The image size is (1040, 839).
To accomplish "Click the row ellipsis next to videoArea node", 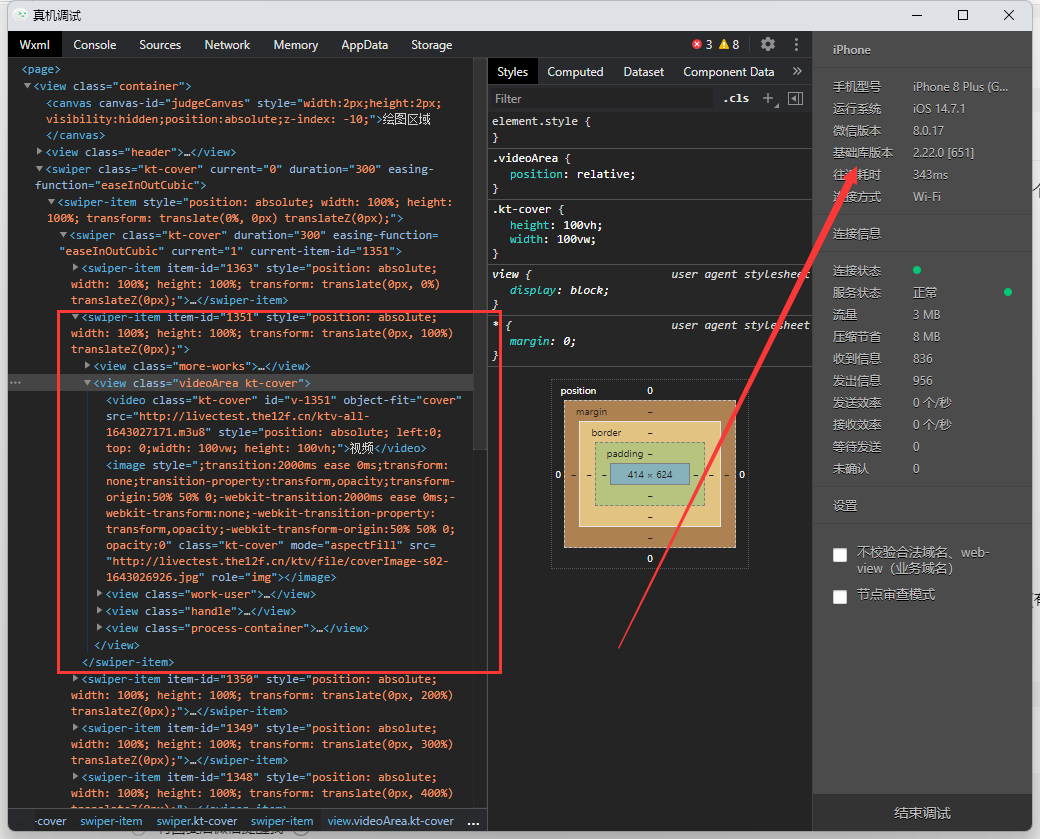I will (15, 383).
